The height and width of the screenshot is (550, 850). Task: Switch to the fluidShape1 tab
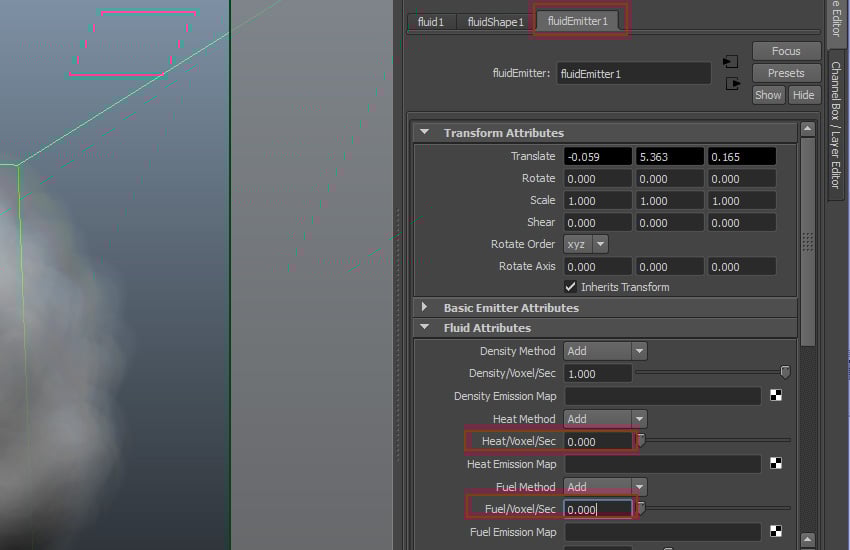pos(495,22)
